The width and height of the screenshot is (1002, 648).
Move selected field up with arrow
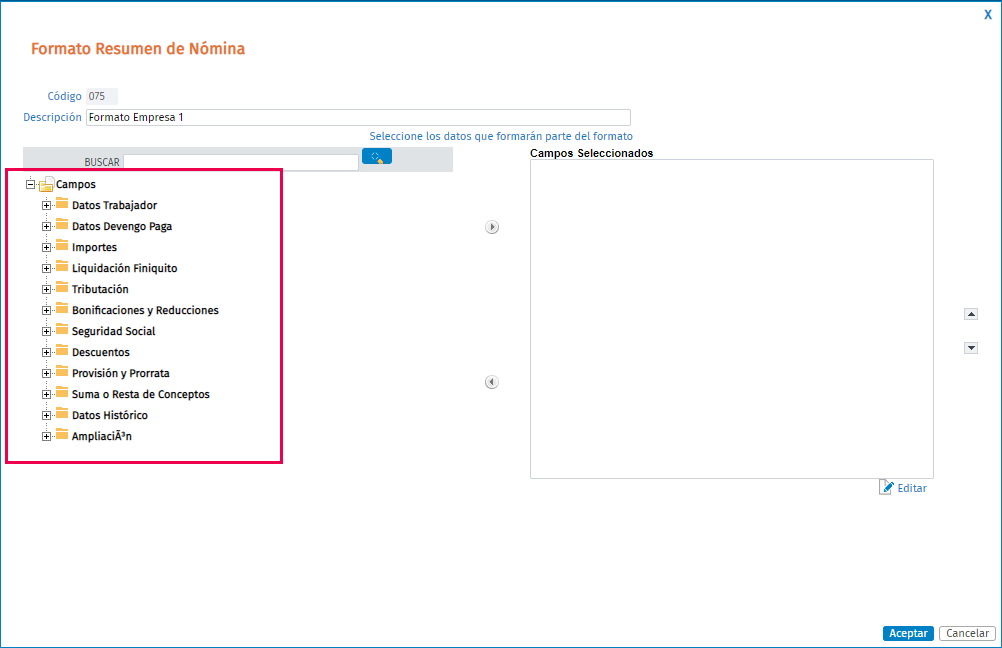(x=971, y=314)
